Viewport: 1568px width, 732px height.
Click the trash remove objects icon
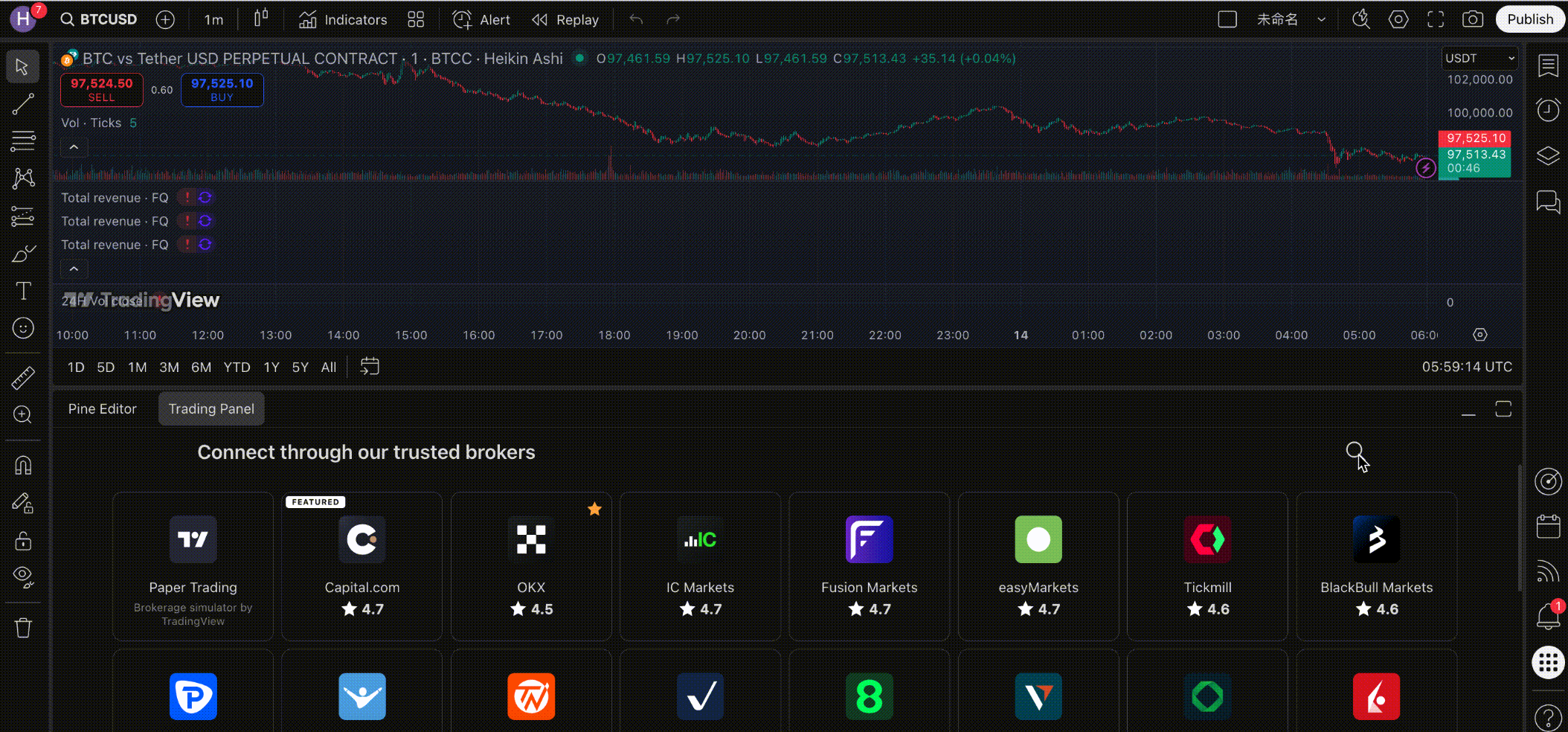click(23, 628)
